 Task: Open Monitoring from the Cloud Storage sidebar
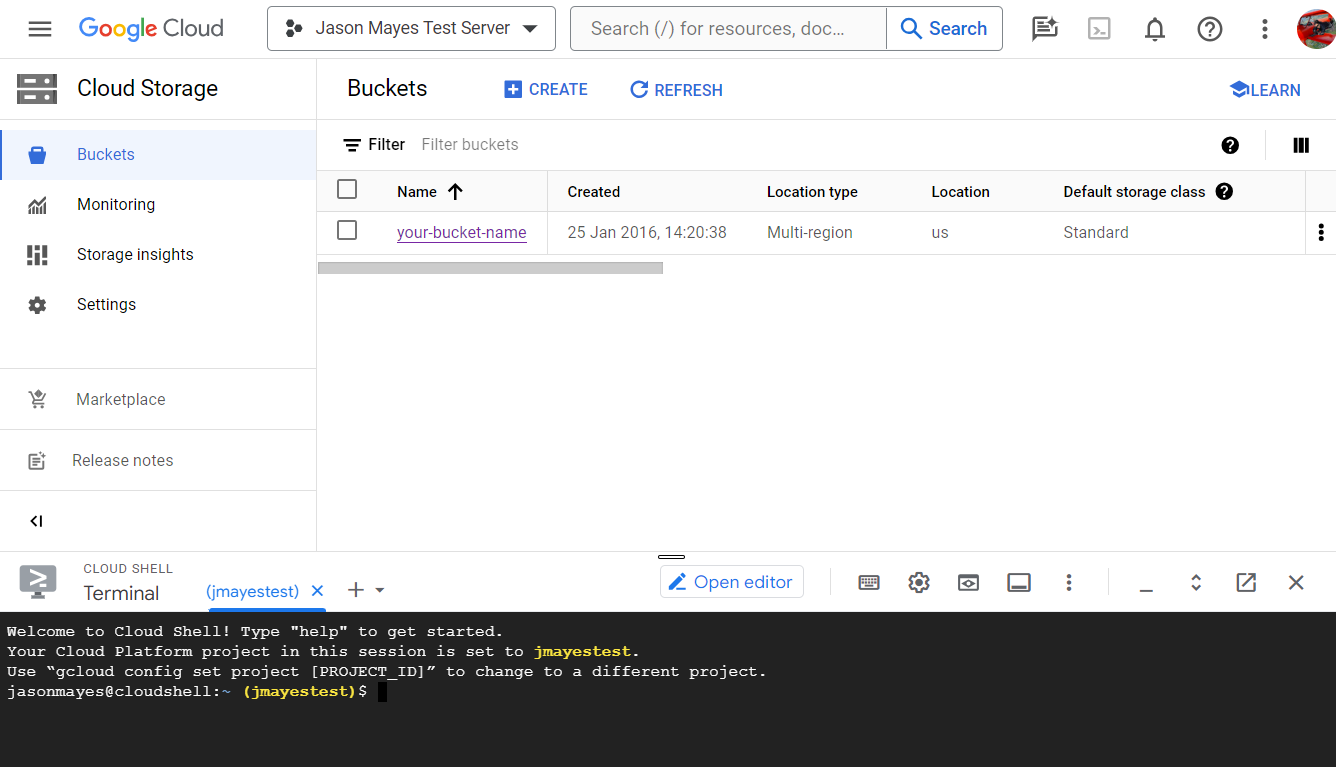pos(115,204)
